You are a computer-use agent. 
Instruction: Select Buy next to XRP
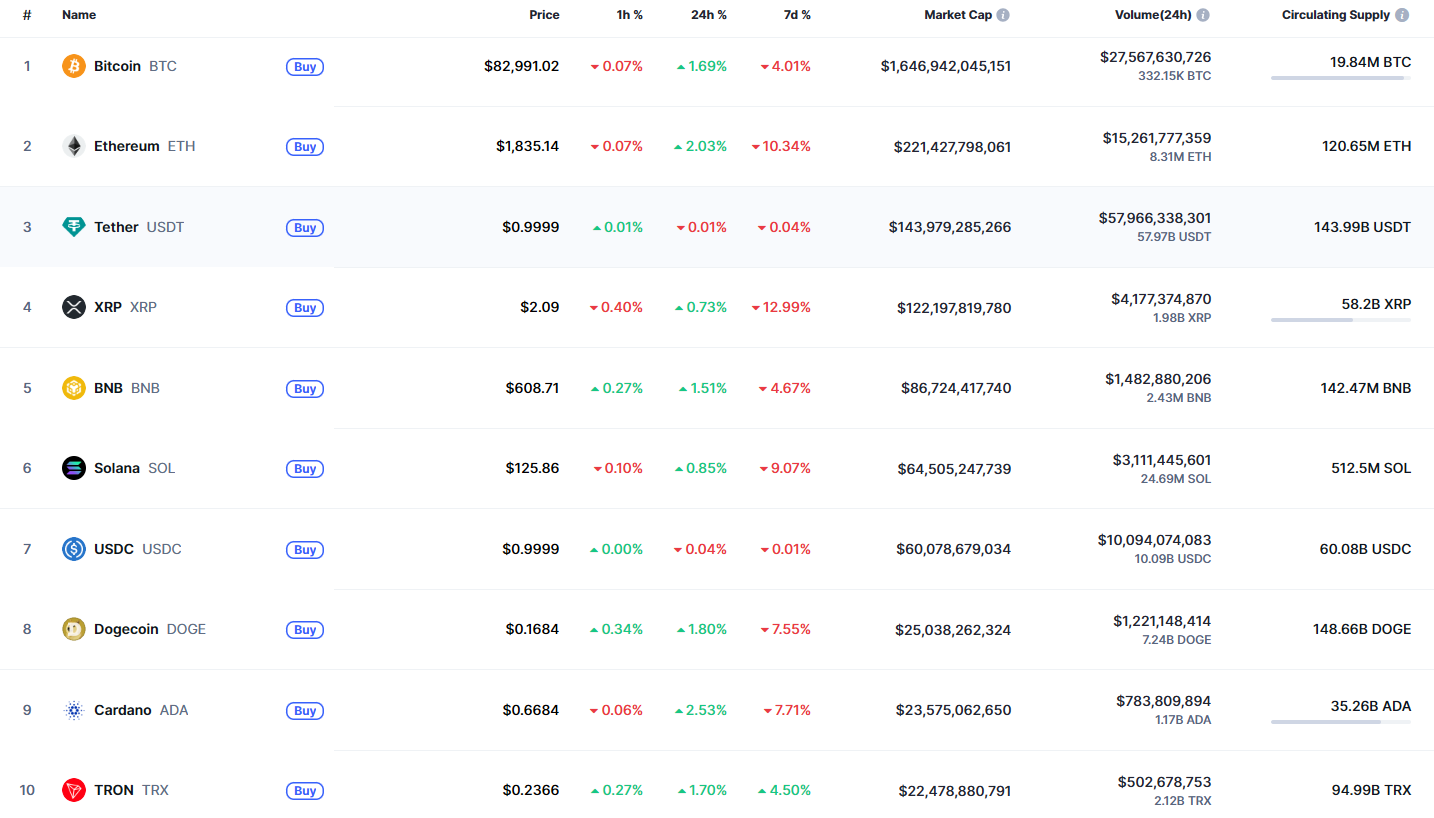pos(305,308)
